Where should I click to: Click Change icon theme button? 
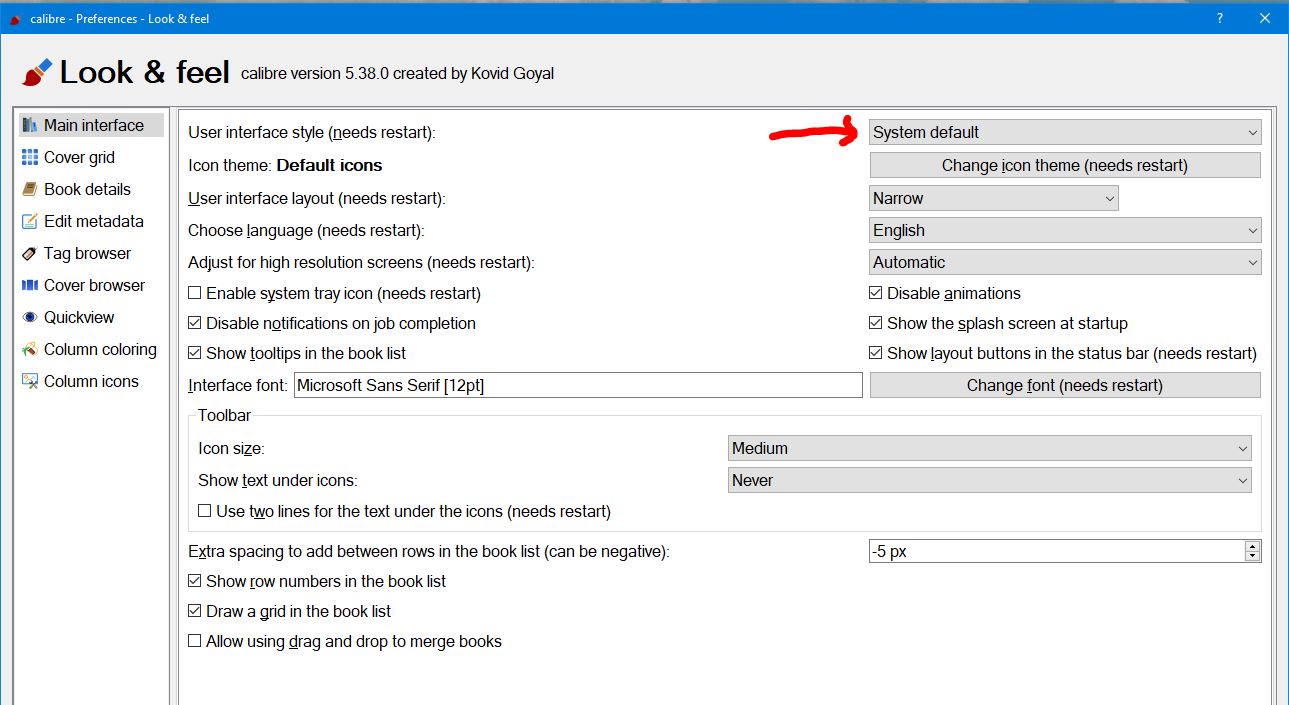(1065, 165)
